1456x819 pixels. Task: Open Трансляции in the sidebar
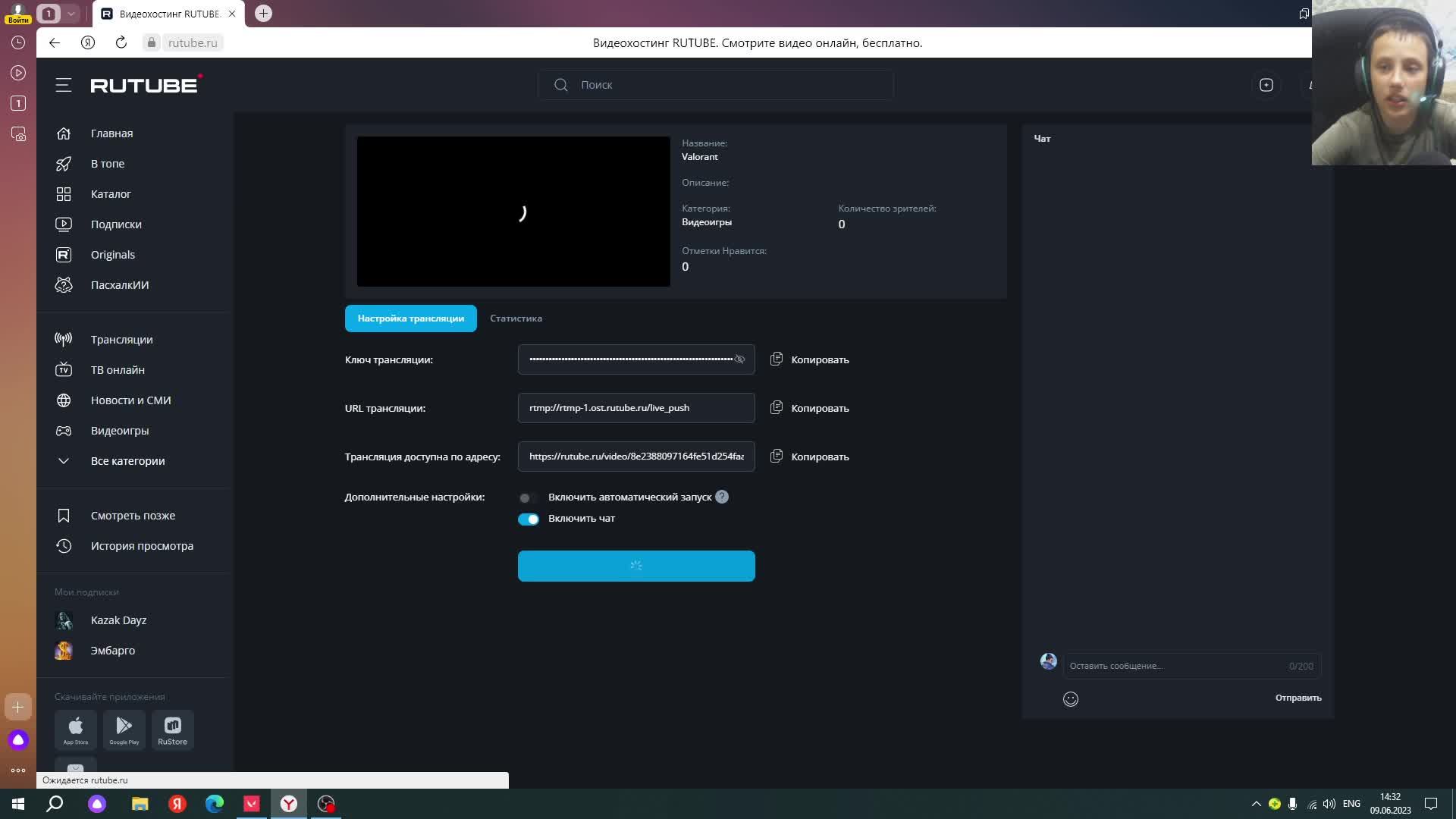tap(121, 340)
